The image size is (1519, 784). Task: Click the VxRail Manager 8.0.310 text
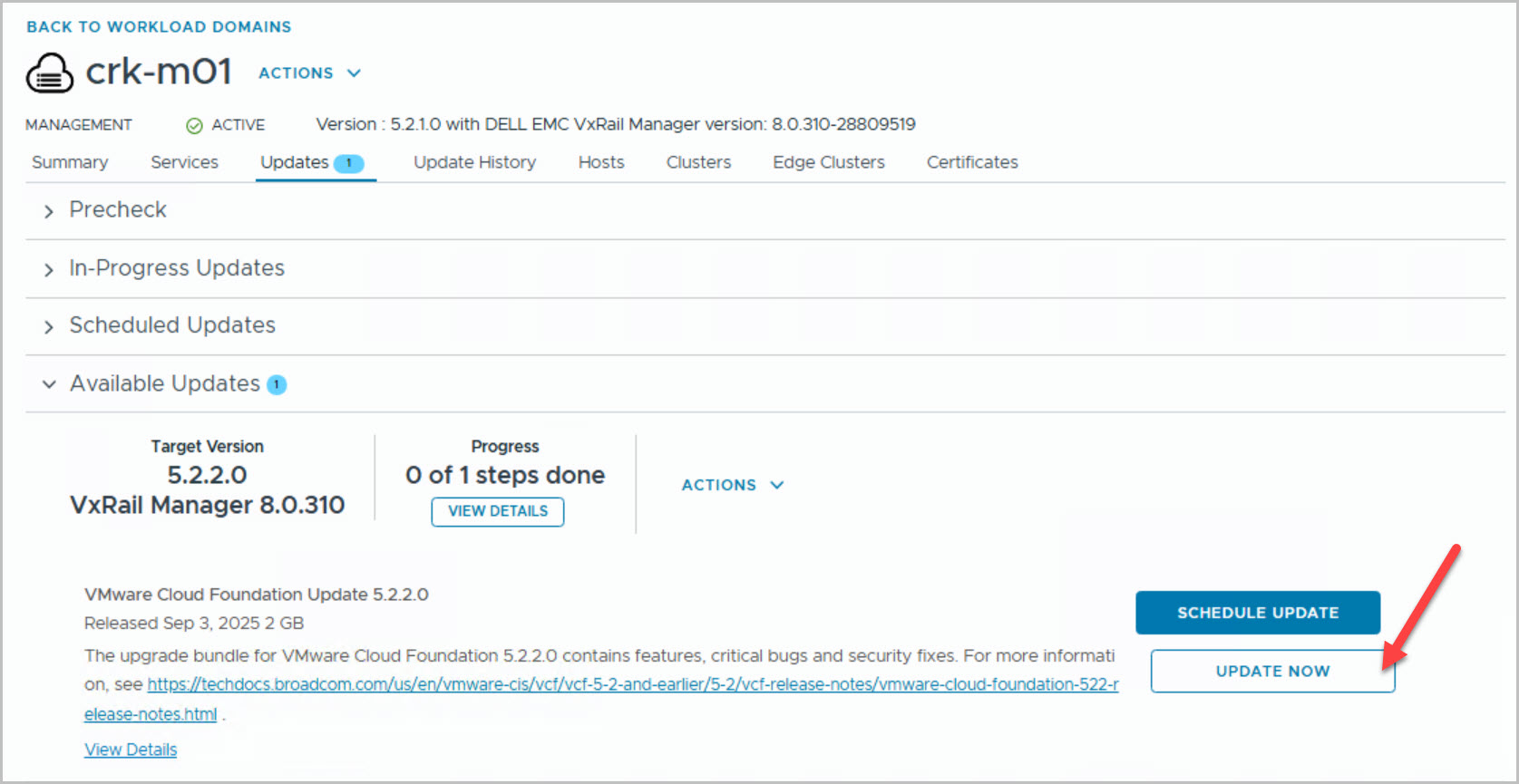click(x=208, y=505)
